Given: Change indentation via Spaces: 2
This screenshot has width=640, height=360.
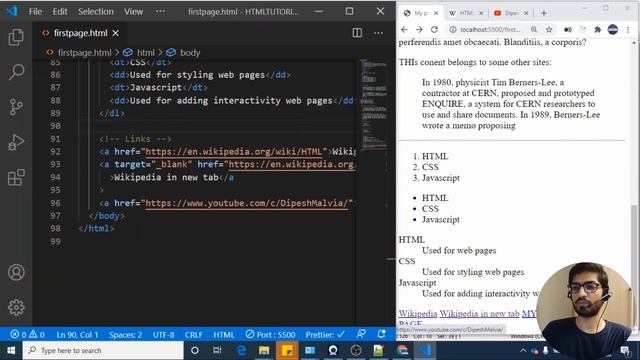Looking at the screenshot, I should click(x=125, y=335).
